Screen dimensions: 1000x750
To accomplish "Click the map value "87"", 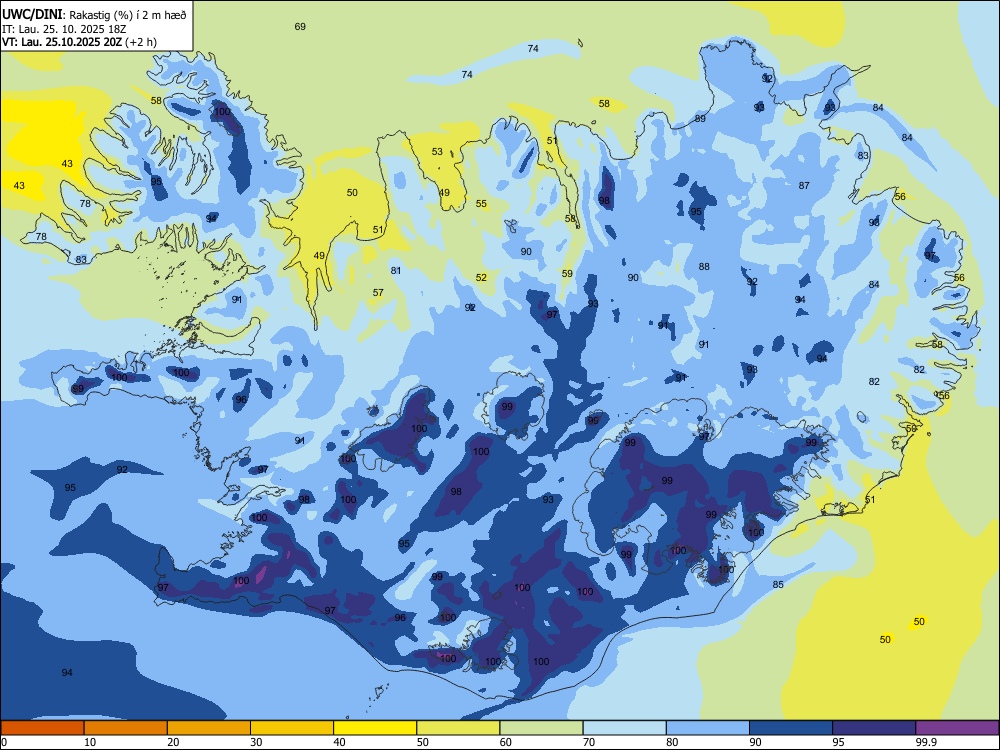I will pyautogui.click(x=804, y=186).
